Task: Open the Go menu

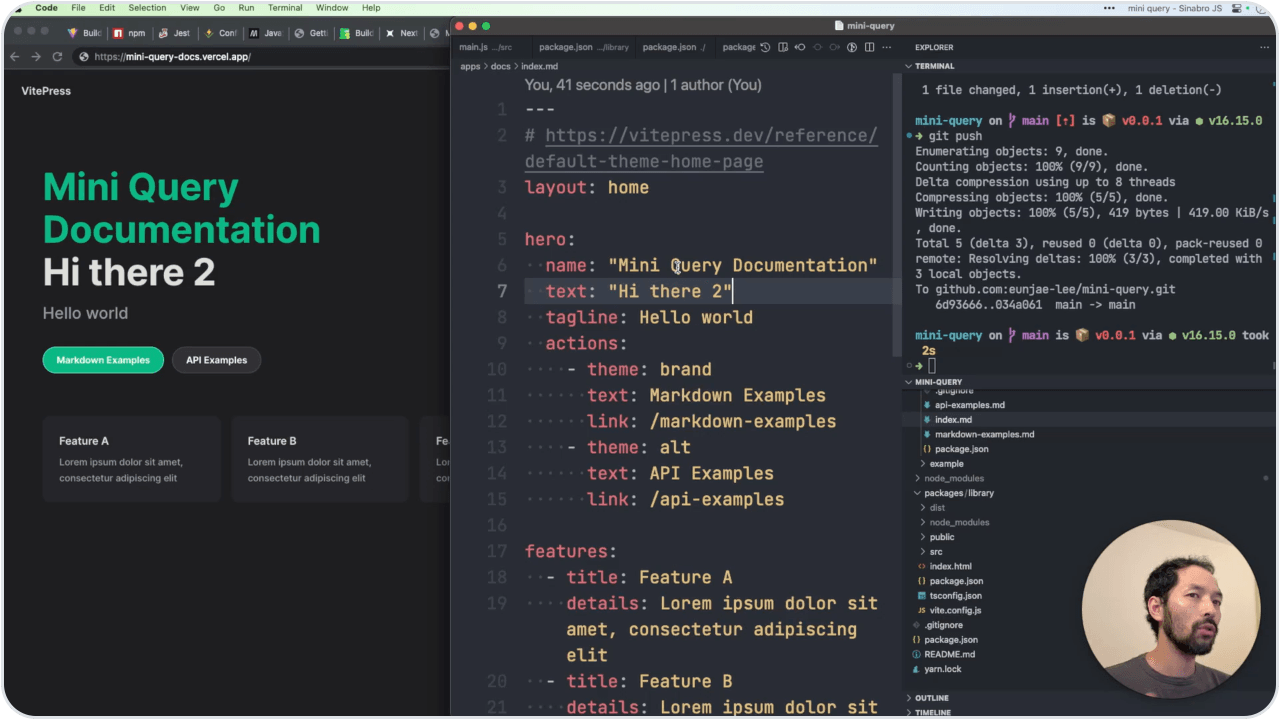Action: pos(219,8)
